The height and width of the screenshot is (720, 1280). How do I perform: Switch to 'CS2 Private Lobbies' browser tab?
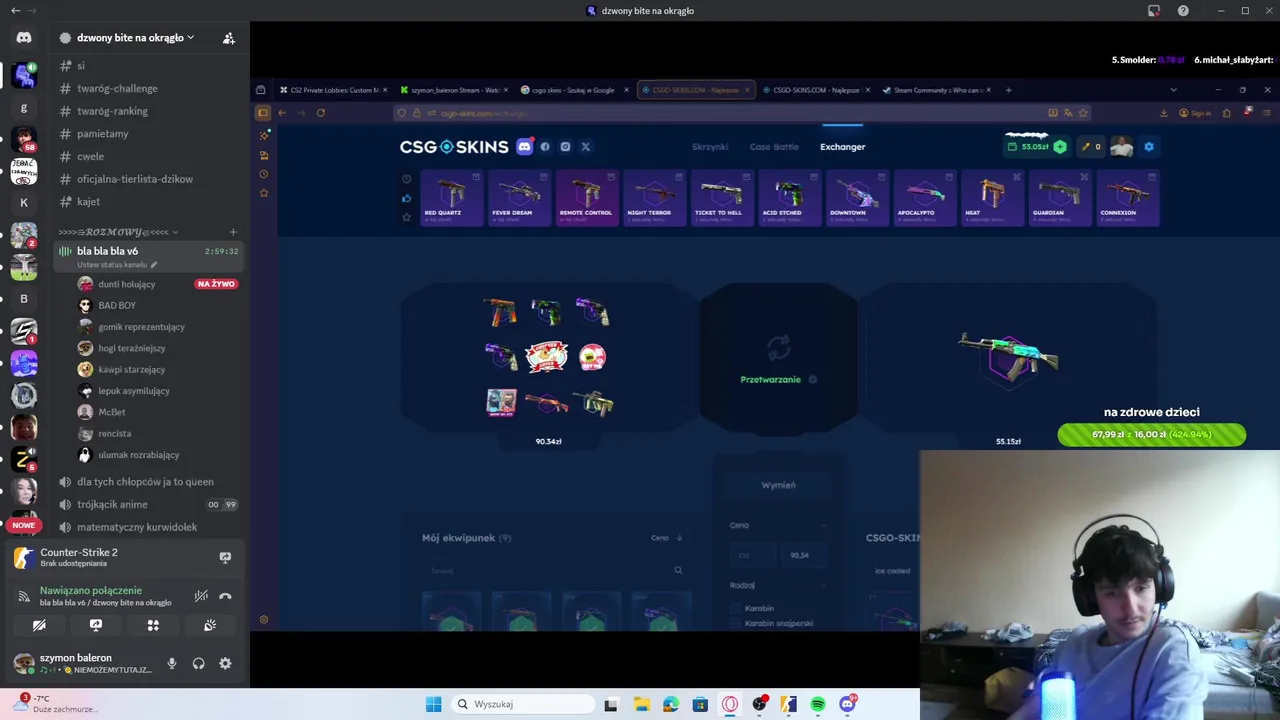point(332,90)
